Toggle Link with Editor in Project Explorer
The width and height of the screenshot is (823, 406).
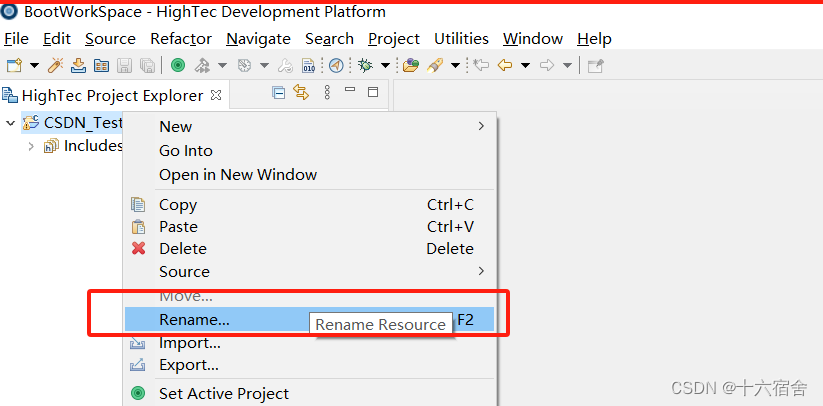(x=301, y=93)
